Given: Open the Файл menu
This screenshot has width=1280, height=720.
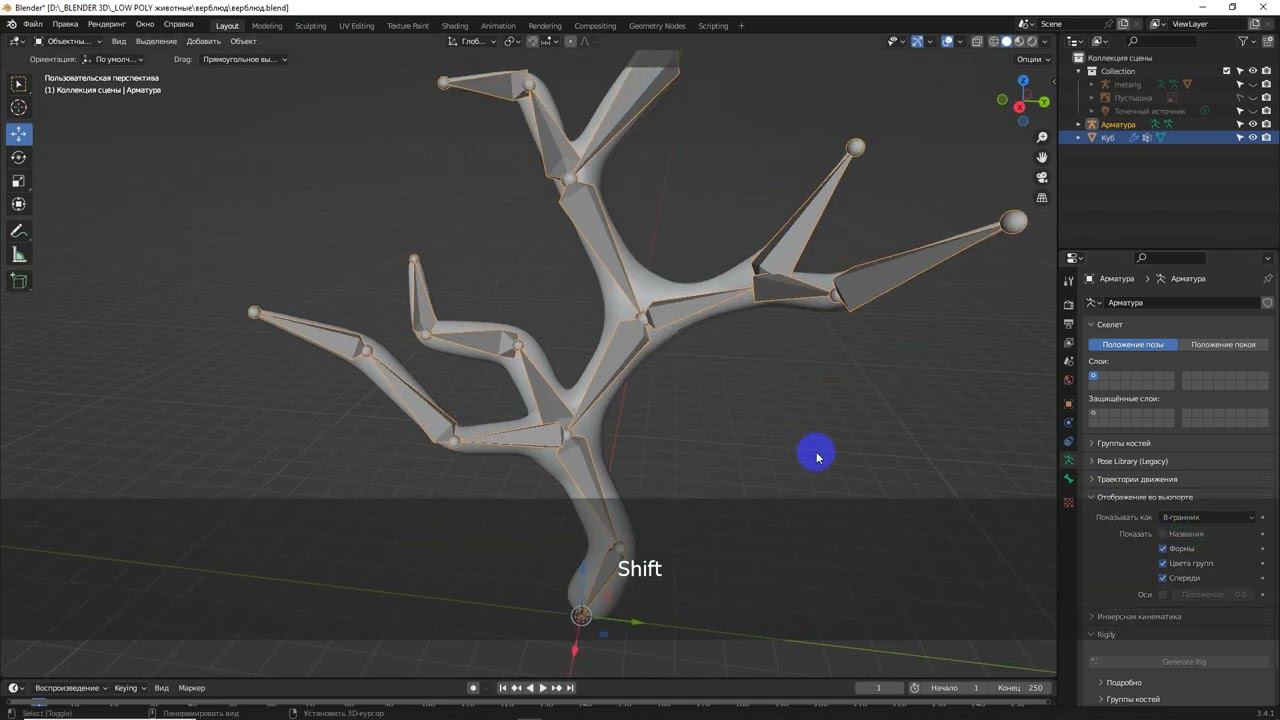Looking at the screenshot, I should pyautogui.click(x=33, y=24).
